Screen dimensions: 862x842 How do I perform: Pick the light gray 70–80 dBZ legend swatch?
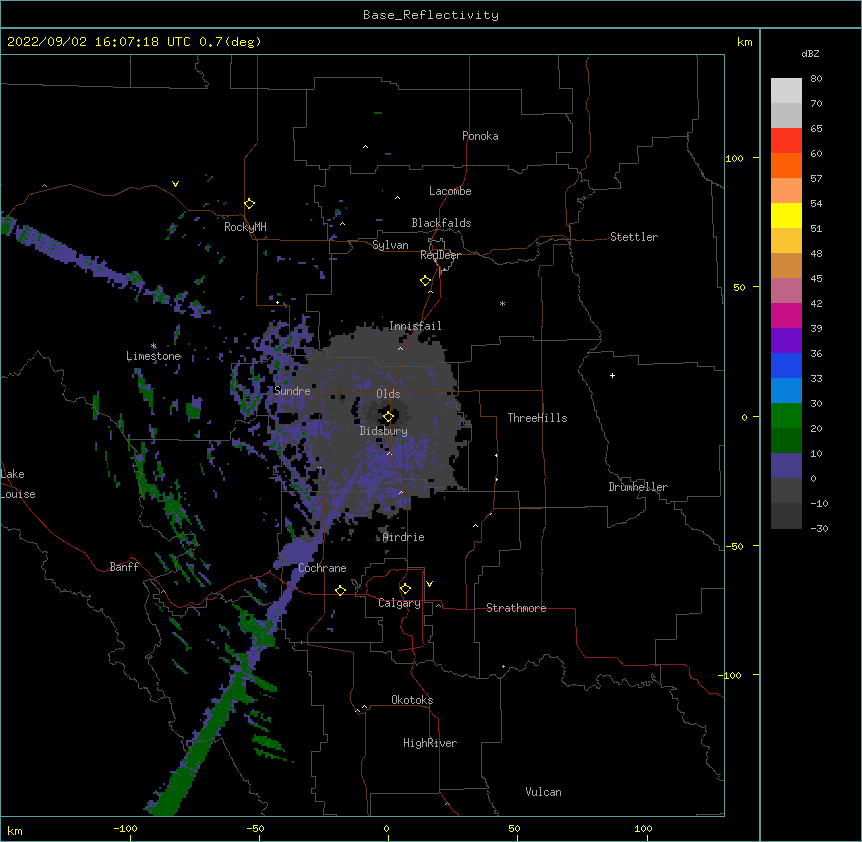click(x=786, y=91)
